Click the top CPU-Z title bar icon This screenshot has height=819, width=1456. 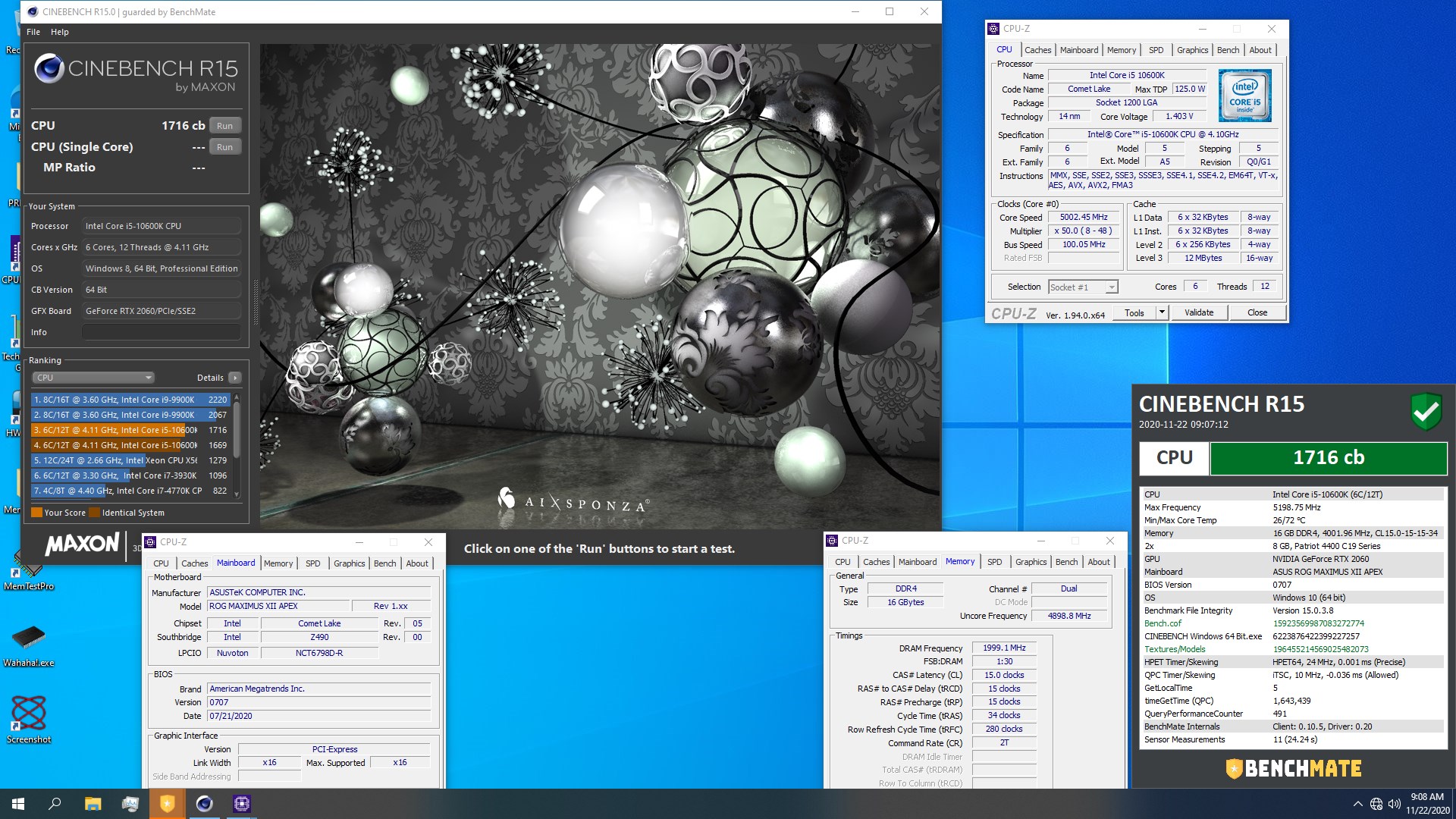coord(993,29)
